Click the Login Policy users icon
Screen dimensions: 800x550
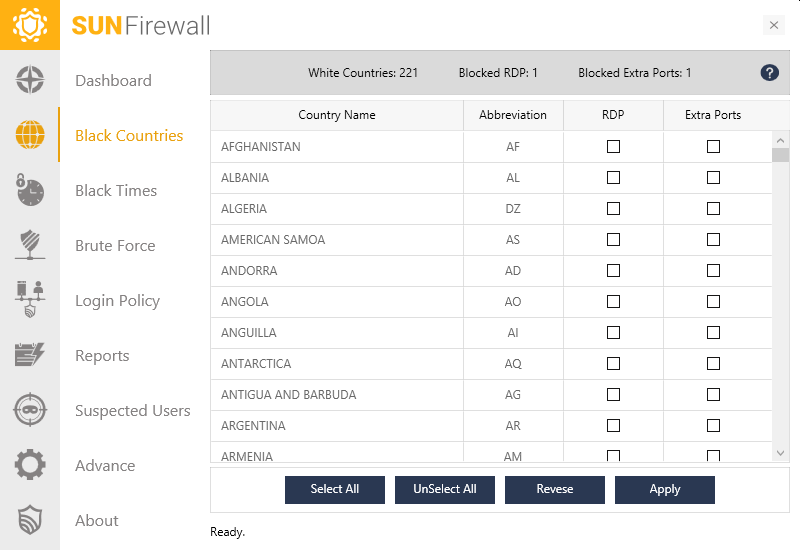[x=30, y=300]
